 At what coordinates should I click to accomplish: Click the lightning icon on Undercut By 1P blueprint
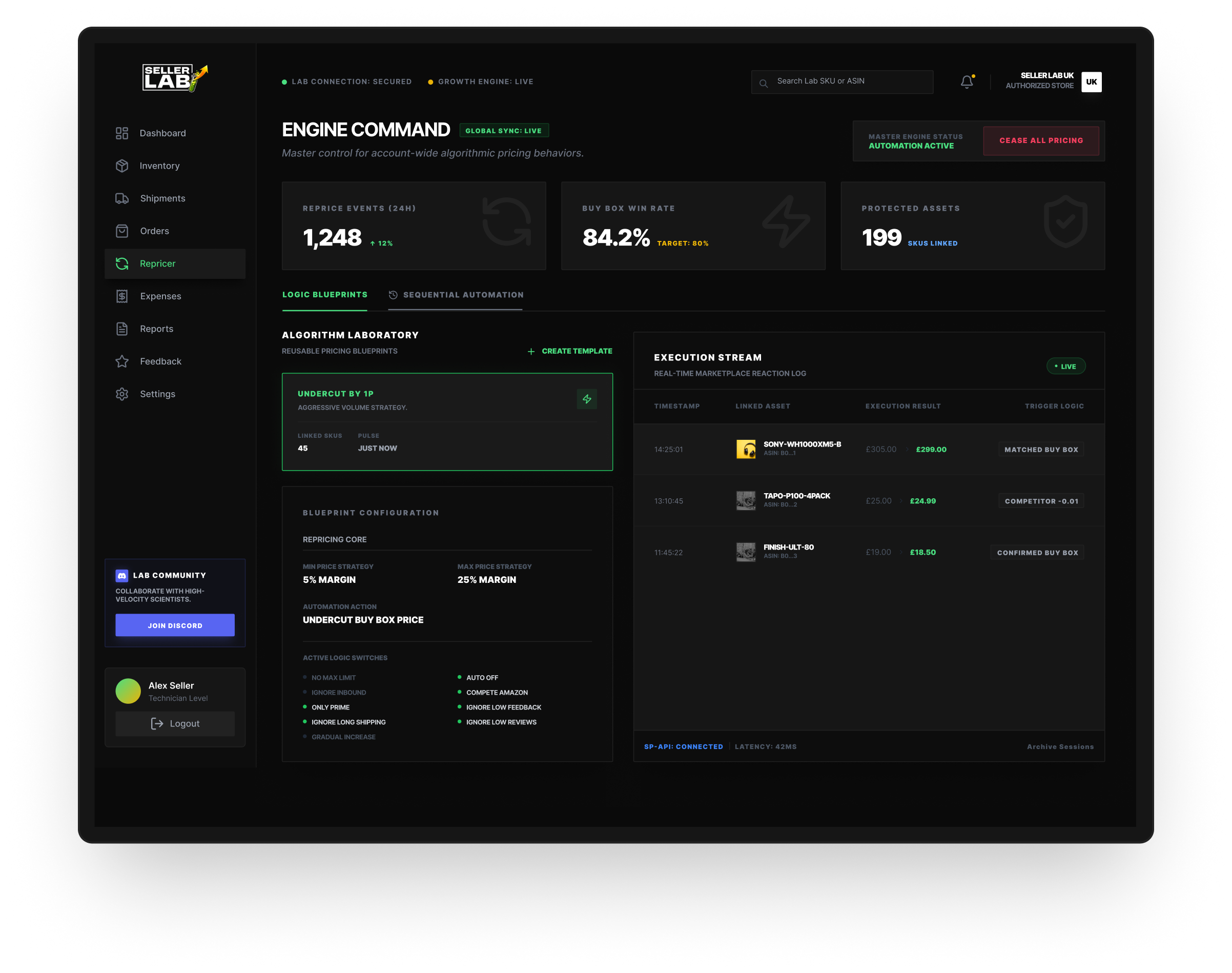coord(587,399)
